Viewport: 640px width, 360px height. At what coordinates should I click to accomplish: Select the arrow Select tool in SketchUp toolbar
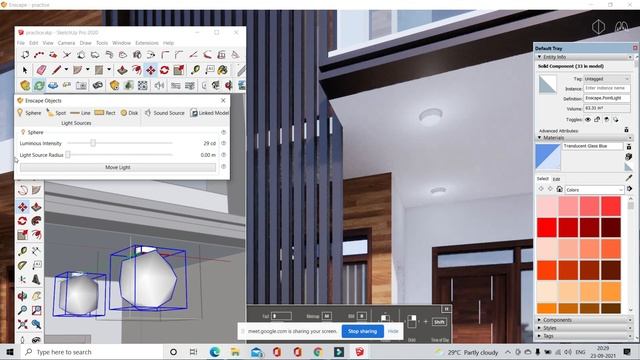point(25,70)
